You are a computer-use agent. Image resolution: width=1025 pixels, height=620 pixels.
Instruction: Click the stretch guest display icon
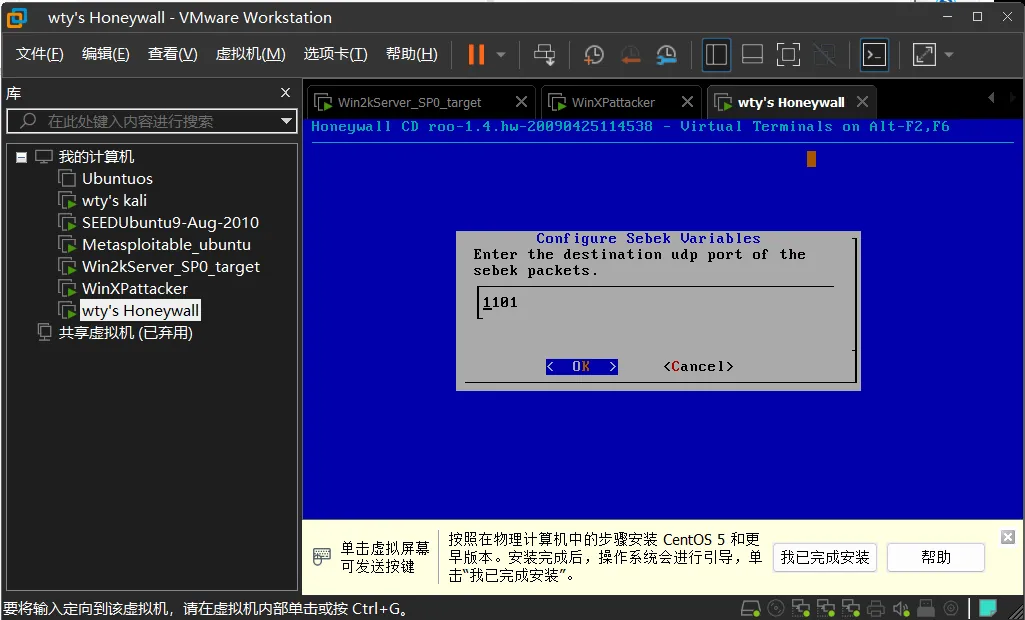point(924,54)
